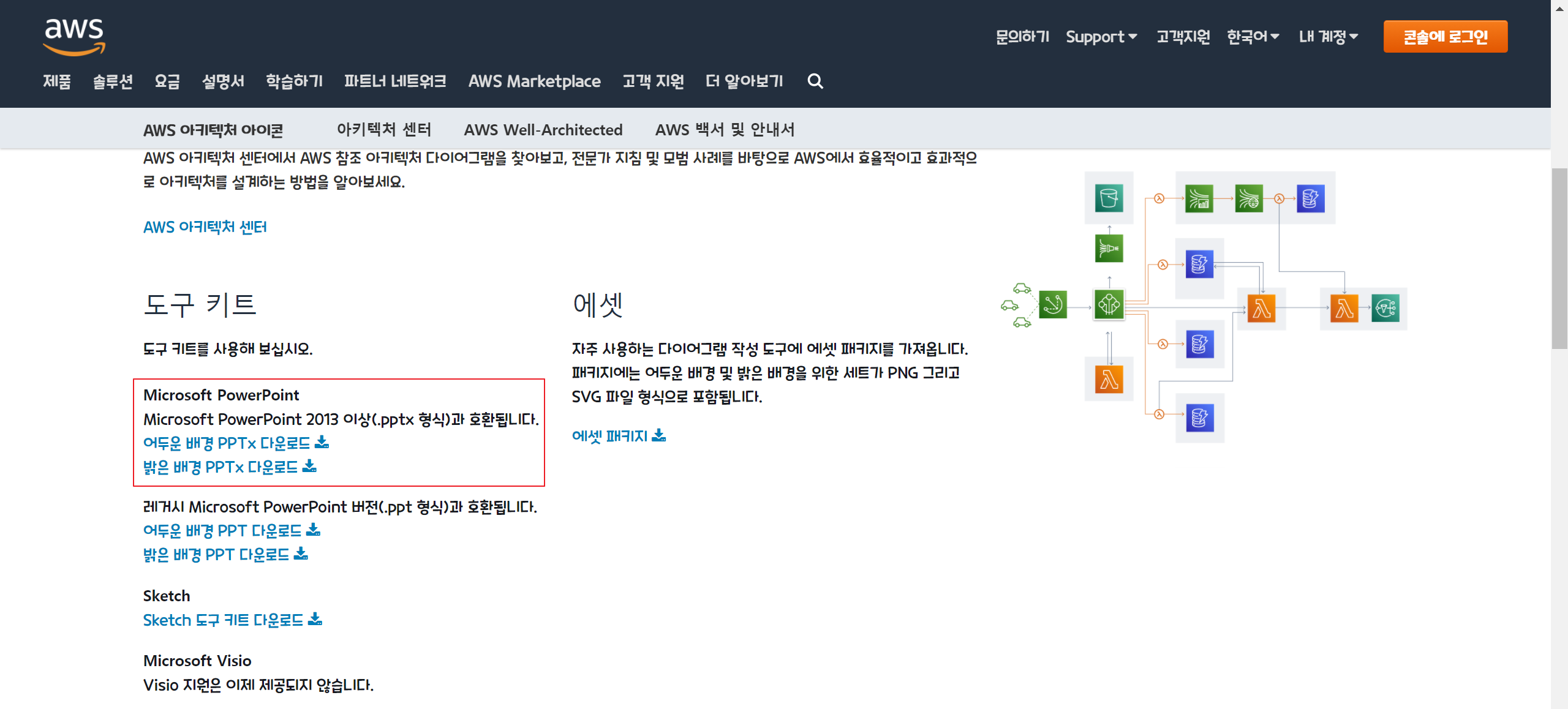Click download icon beside 밝은 배경 PPT 다운로드

[x=301, y=553]
